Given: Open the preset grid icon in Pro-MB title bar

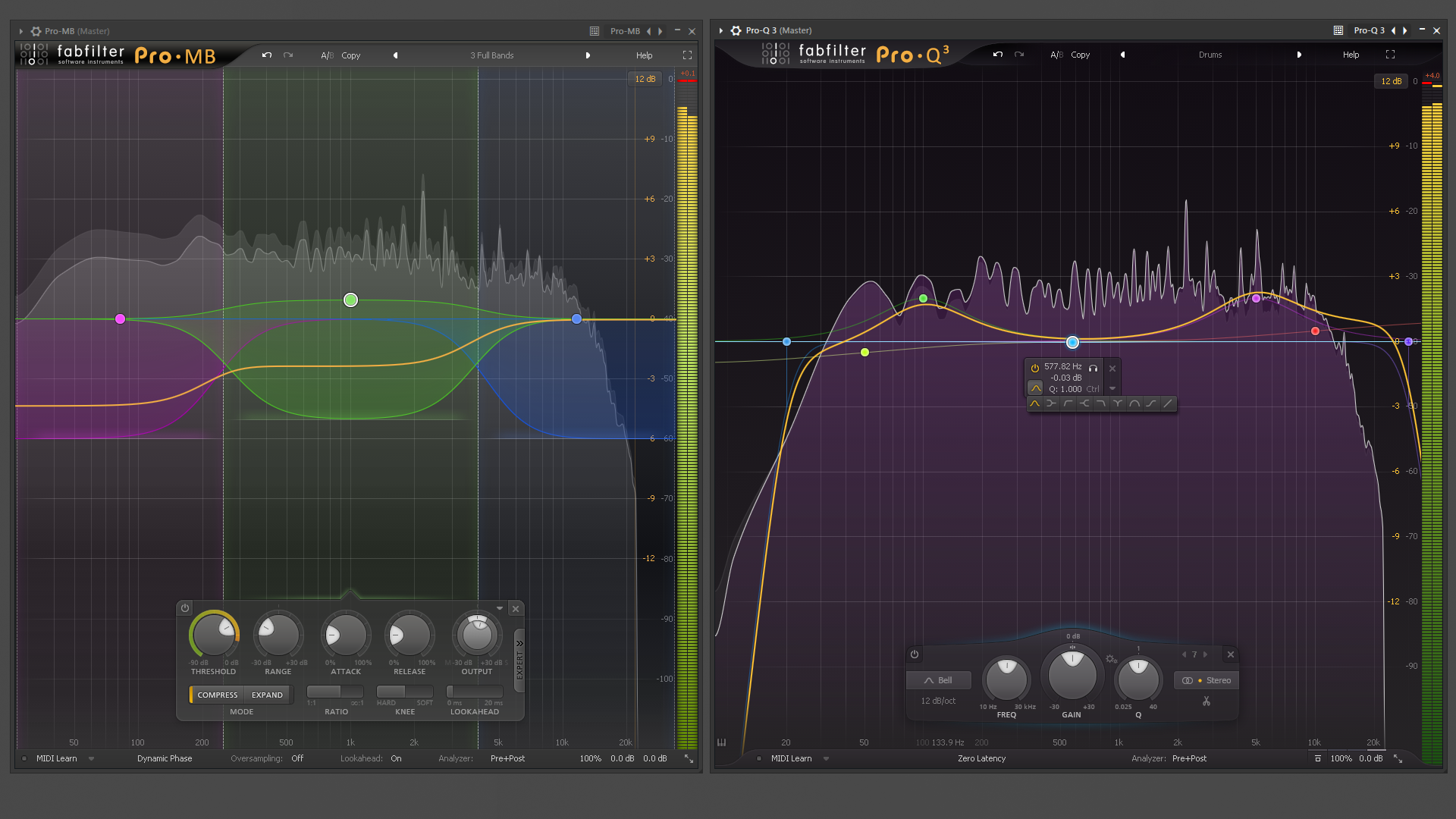Looking at the screenshot, I should pos(595,31).
